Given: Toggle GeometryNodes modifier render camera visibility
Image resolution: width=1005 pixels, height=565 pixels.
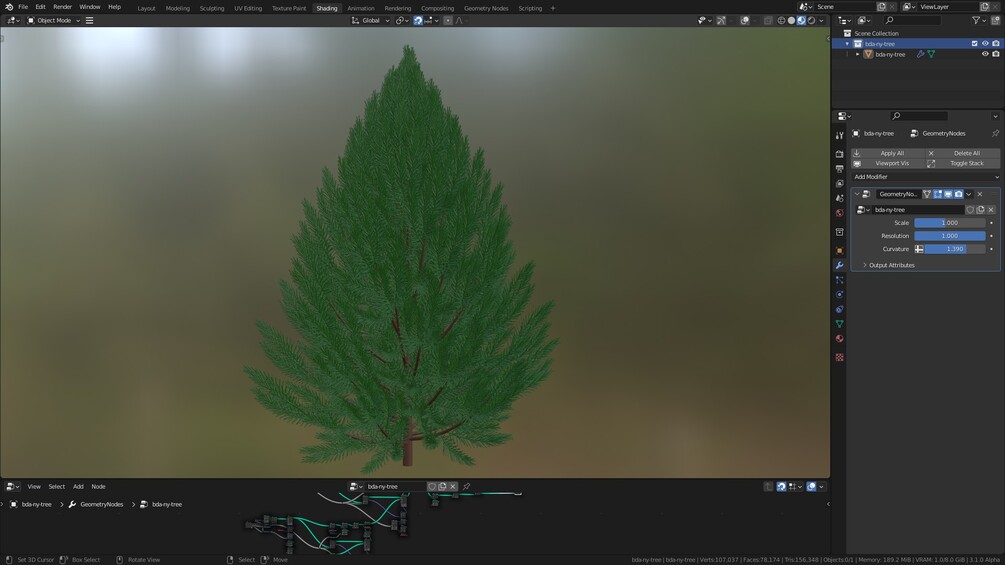Looking at the screenshot, I should (x=958, y=194).
